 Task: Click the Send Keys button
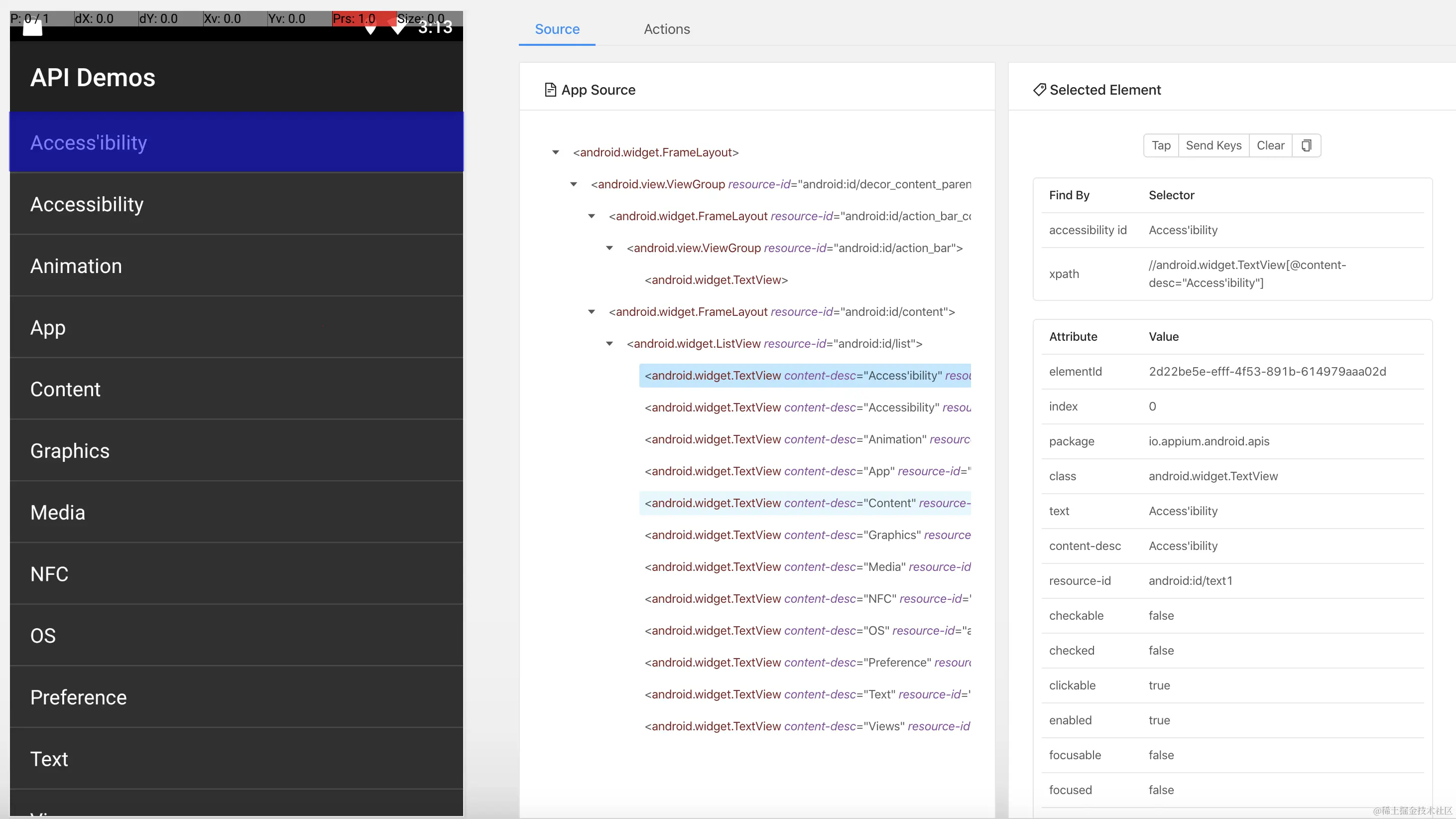coord(1213,146)
